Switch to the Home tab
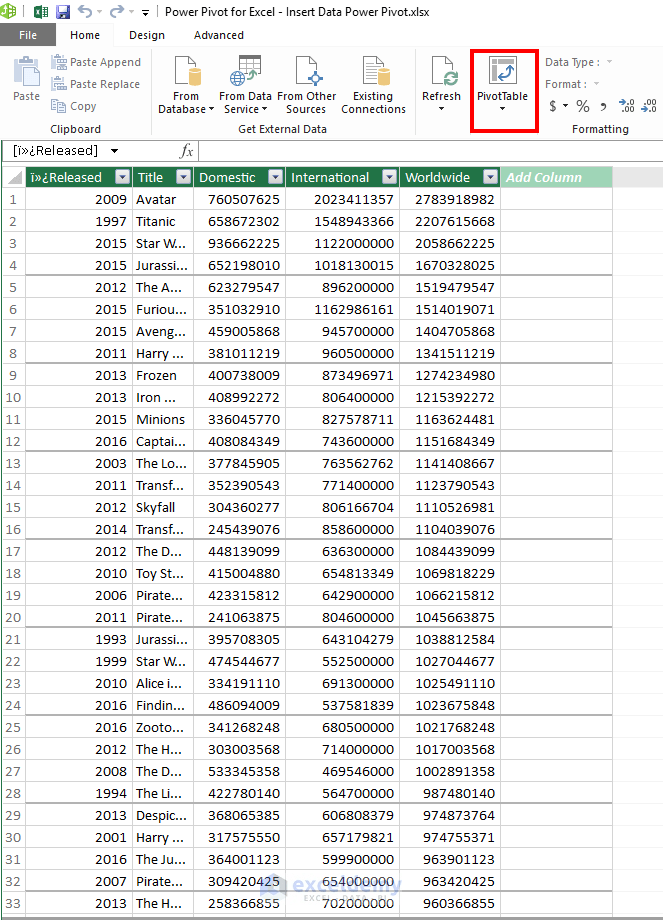 point(85,35)
